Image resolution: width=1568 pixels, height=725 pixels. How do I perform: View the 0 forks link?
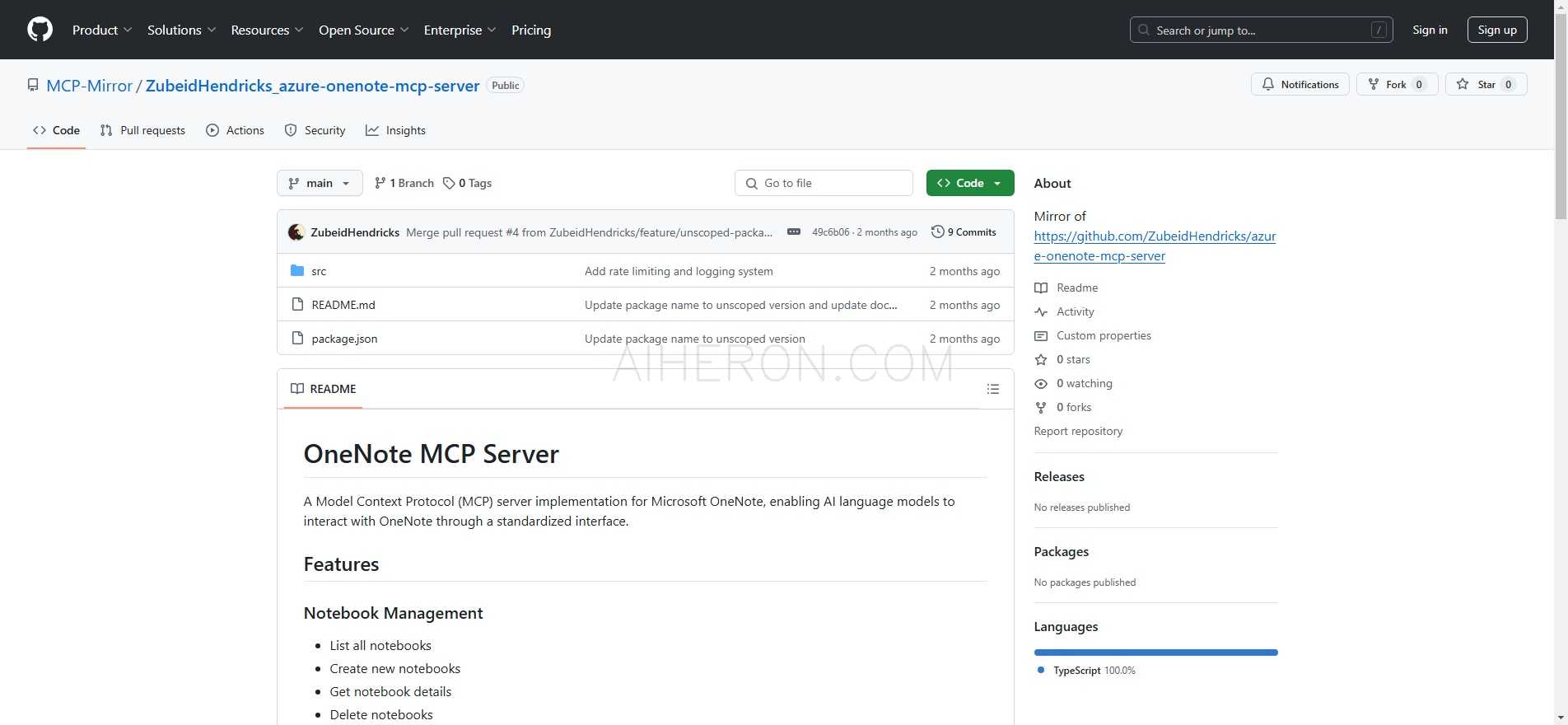coord(1074,407)
